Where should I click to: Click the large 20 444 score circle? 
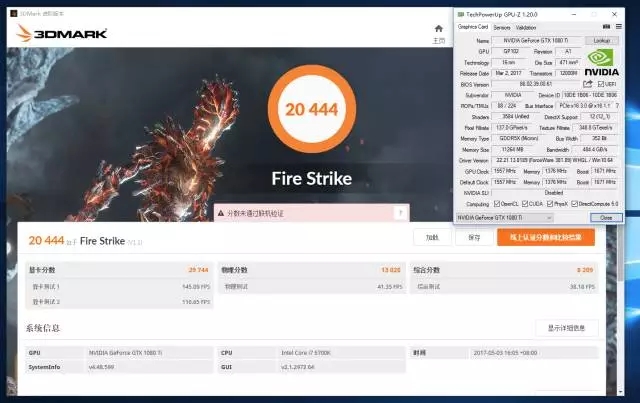click(x=311, y=109)
